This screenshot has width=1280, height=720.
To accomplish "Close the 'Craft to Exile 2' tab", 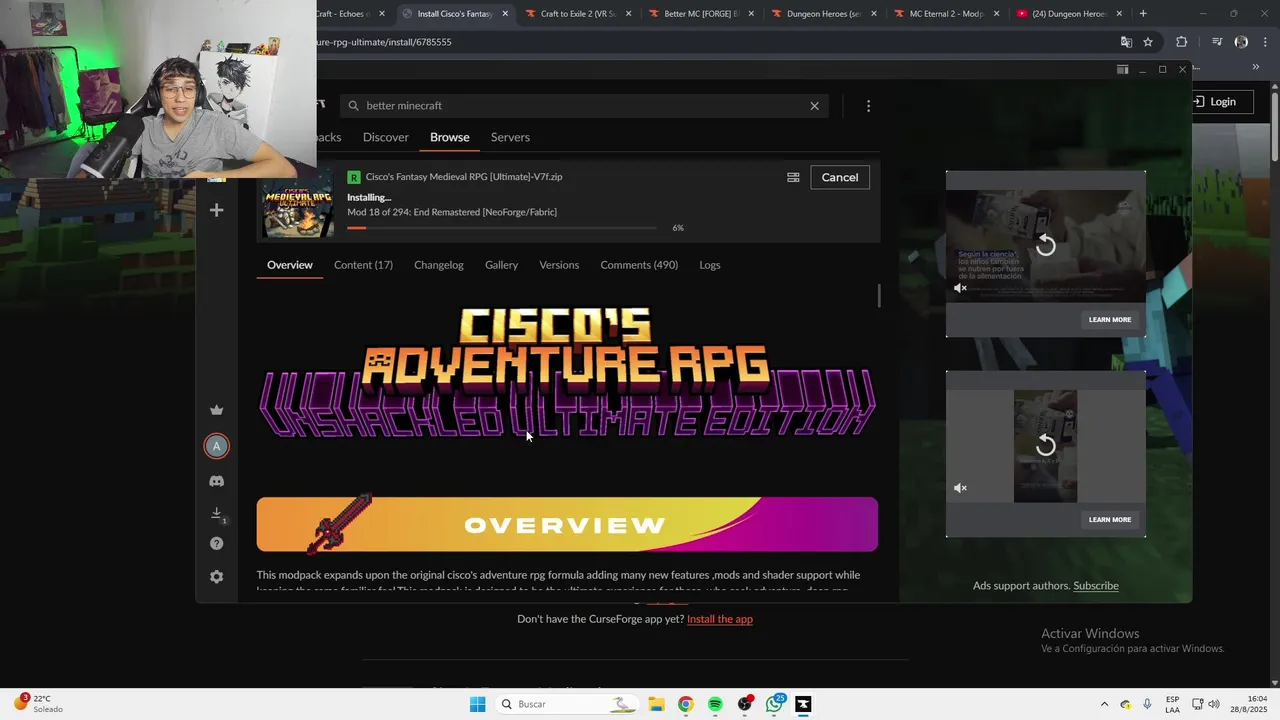I will click(x=629, y=14).
